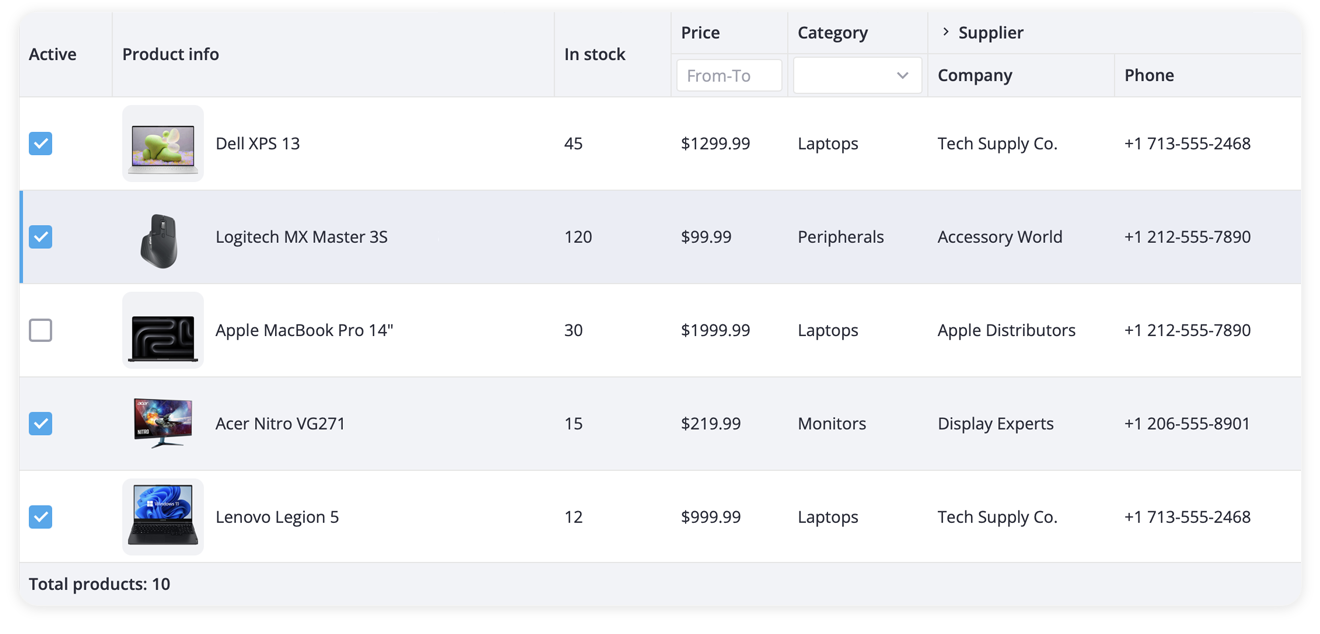This screenshot has height=634, width=1320.
Task: Click the Product info column header
Action: [x=171, y=55]
